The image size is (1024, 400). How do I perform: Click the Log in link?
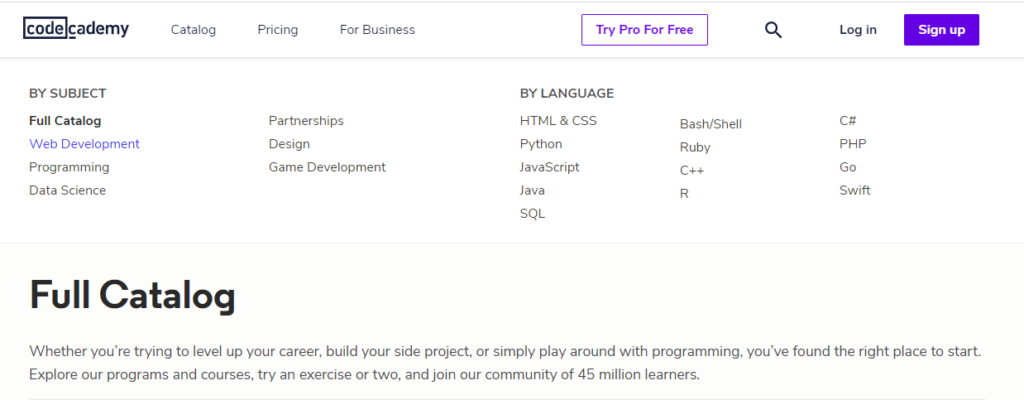tap(858, 30)
